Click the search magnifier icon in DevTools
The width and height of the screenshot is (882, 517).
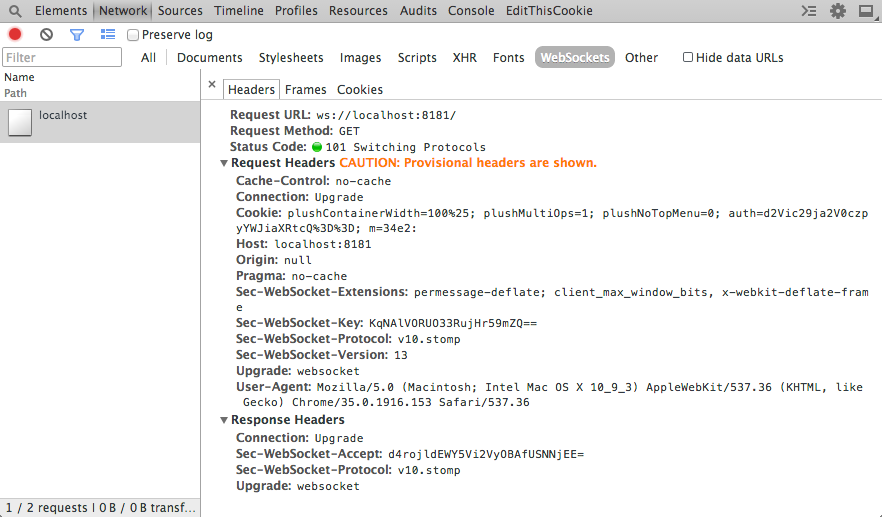pyautogui.click(x=15, y=11)
